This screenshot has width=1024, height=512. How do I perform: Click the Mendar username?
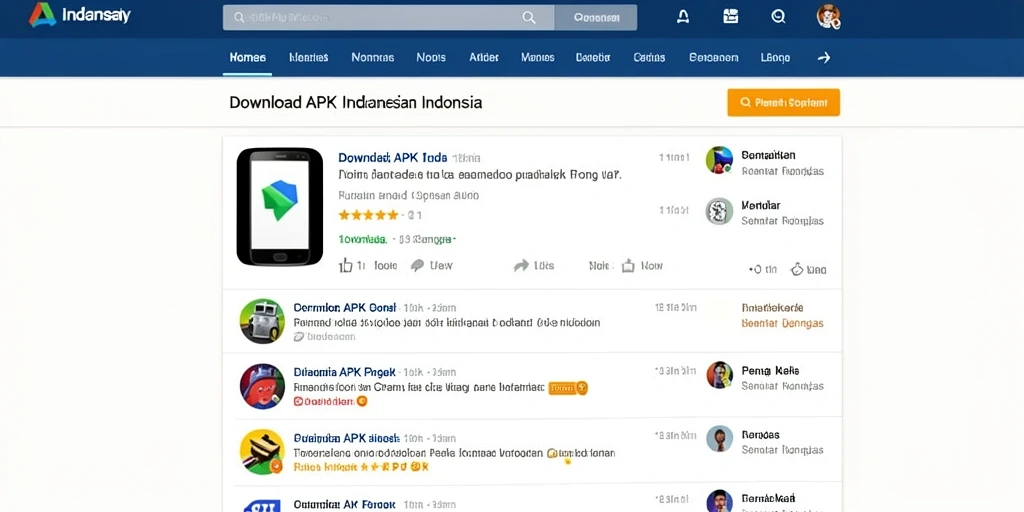coord(761,205)
